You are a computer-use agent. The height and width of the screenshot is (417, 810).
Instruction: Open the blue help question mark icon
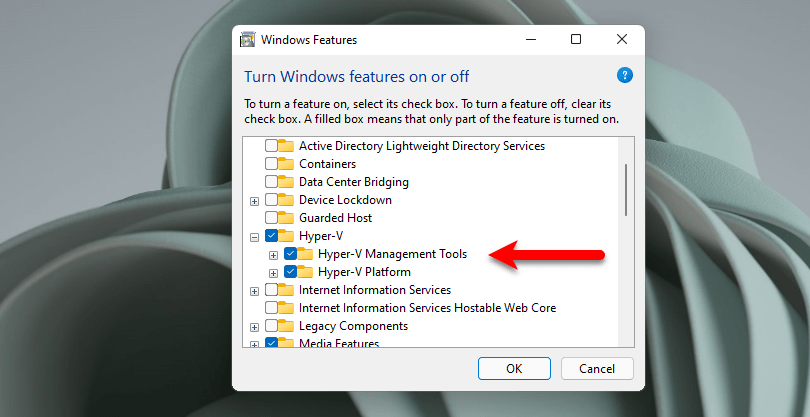tap(625, 75)
